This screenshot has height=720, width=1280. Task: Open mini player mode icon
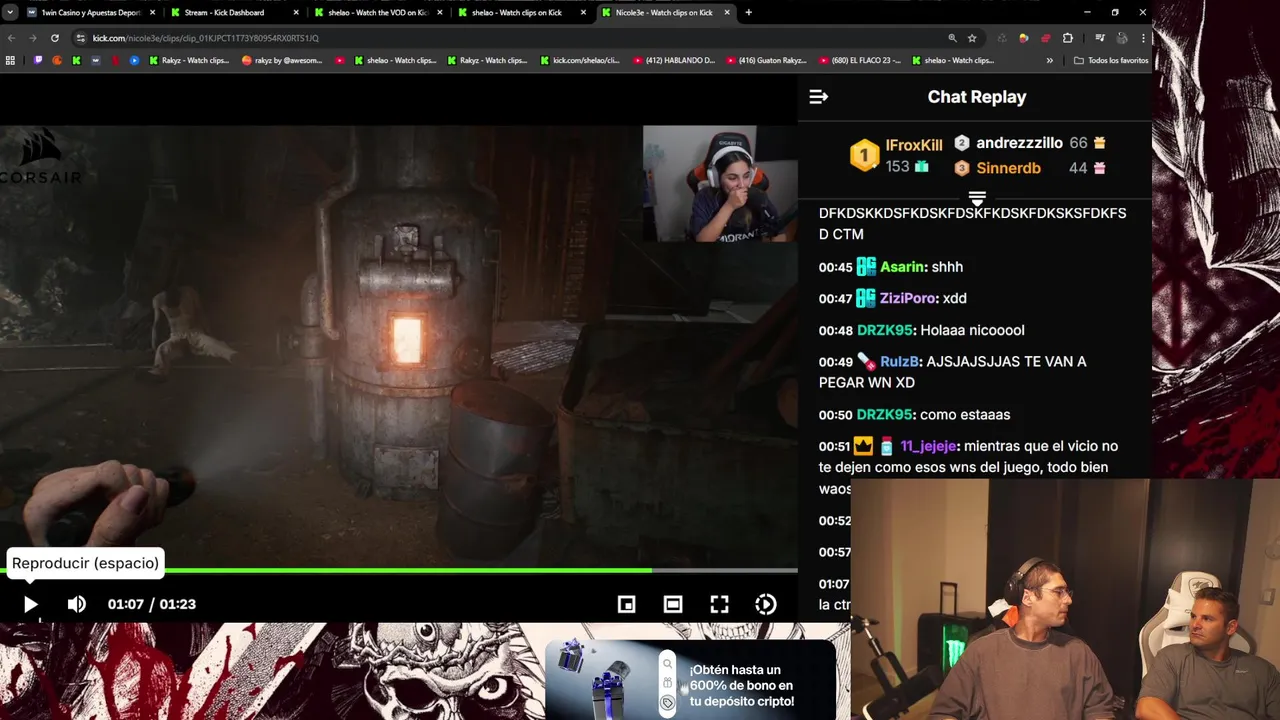coord(626,604)
